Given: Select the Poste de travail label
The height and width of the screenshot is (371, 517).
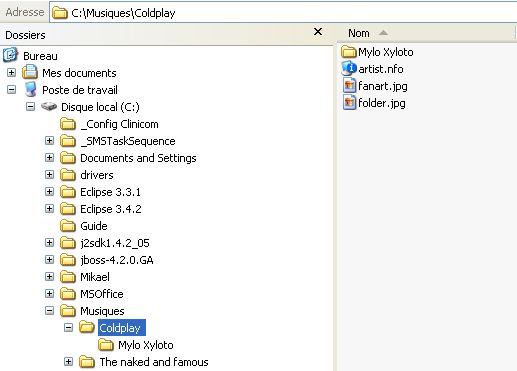Looking at the screenshot, I should pos(80,90).
